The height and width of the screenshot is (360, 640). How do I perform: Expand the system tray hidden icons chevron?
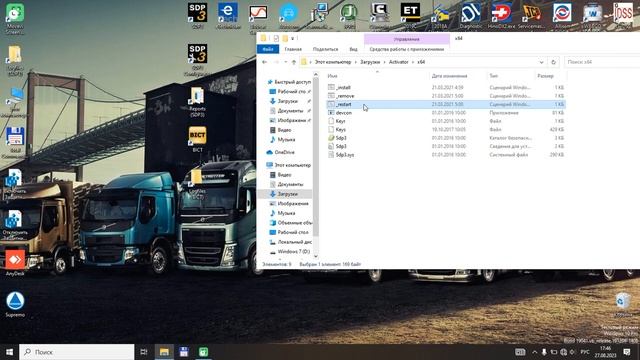pos(534,352)
